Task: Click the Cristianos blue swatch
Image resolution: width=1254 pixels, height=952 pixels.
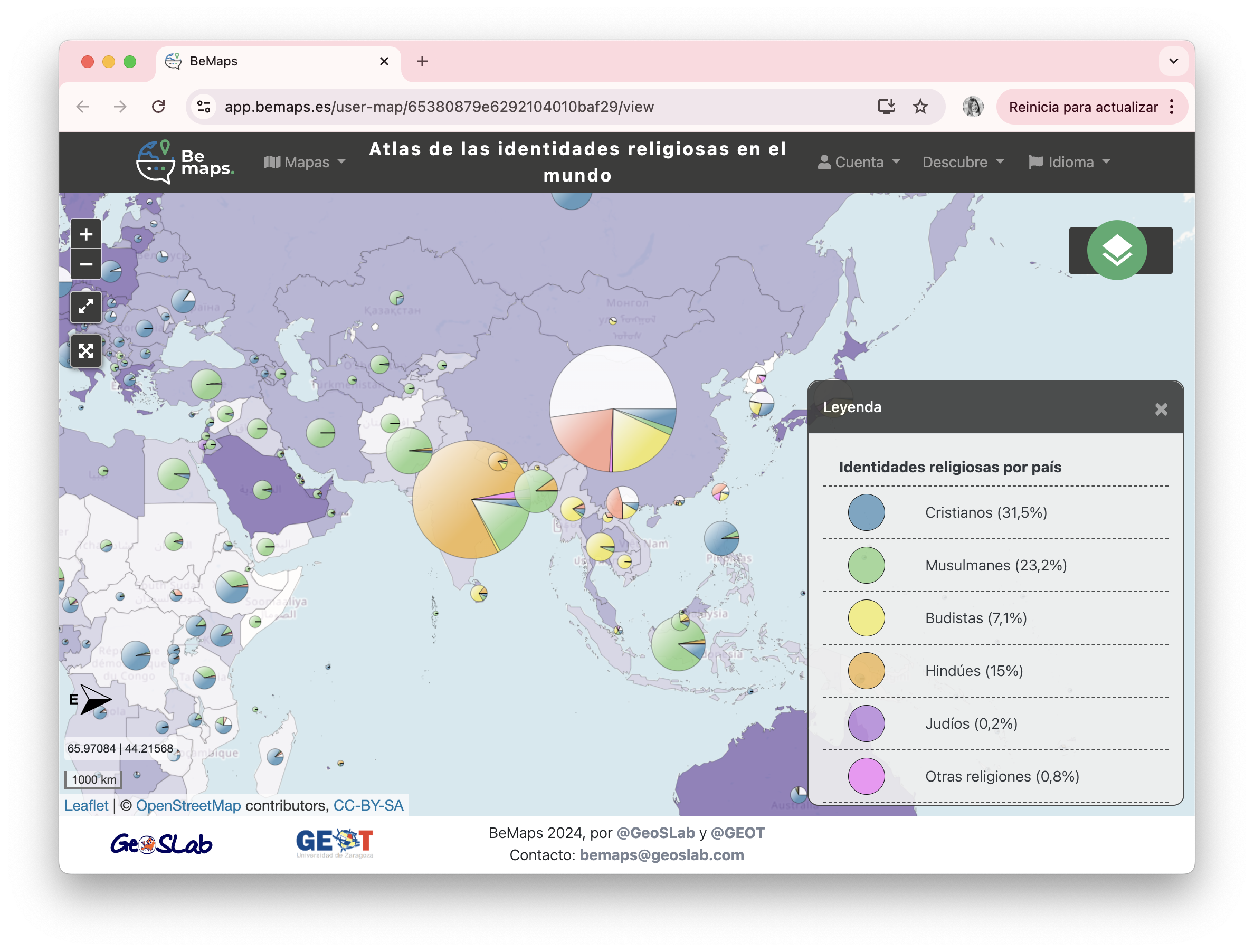Action: (866, 512)
